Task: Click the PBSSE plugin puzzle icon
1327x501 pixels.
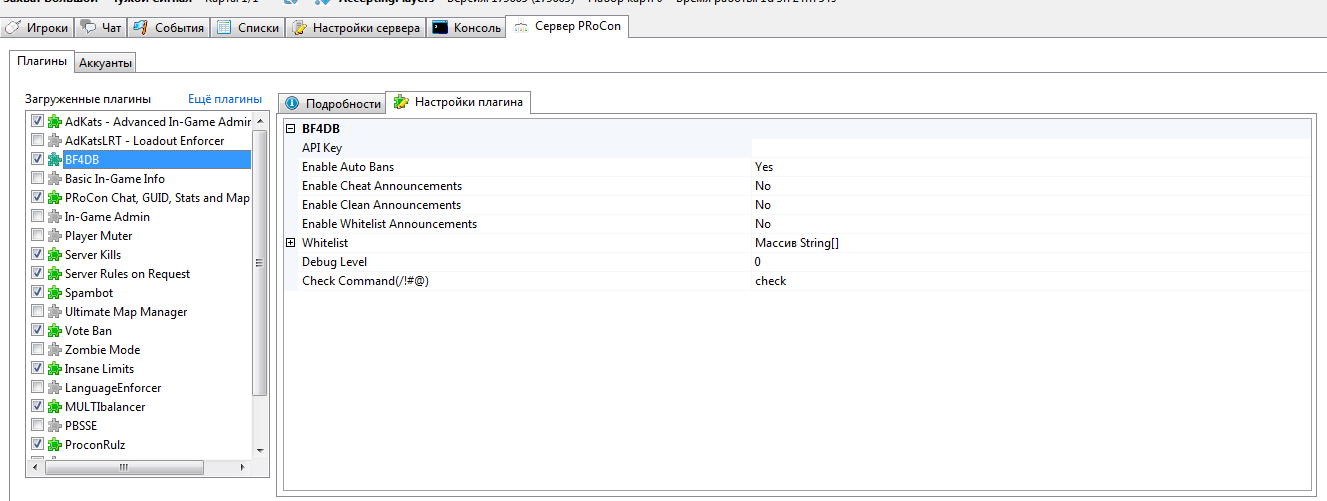Action: pyautogui.click(x=54, y=426)
